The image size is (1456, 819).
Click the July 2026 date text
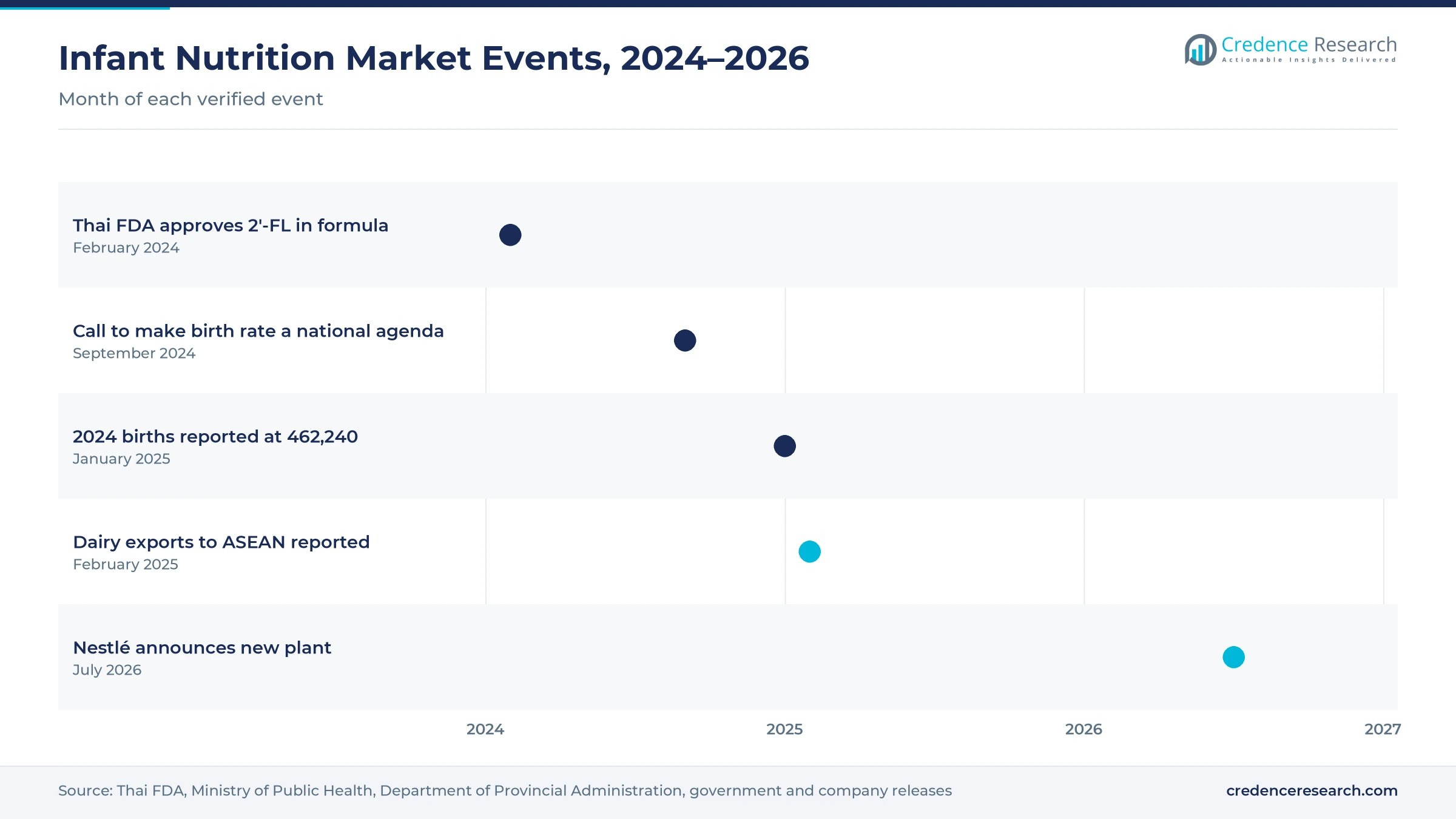[x=107, y=670]
